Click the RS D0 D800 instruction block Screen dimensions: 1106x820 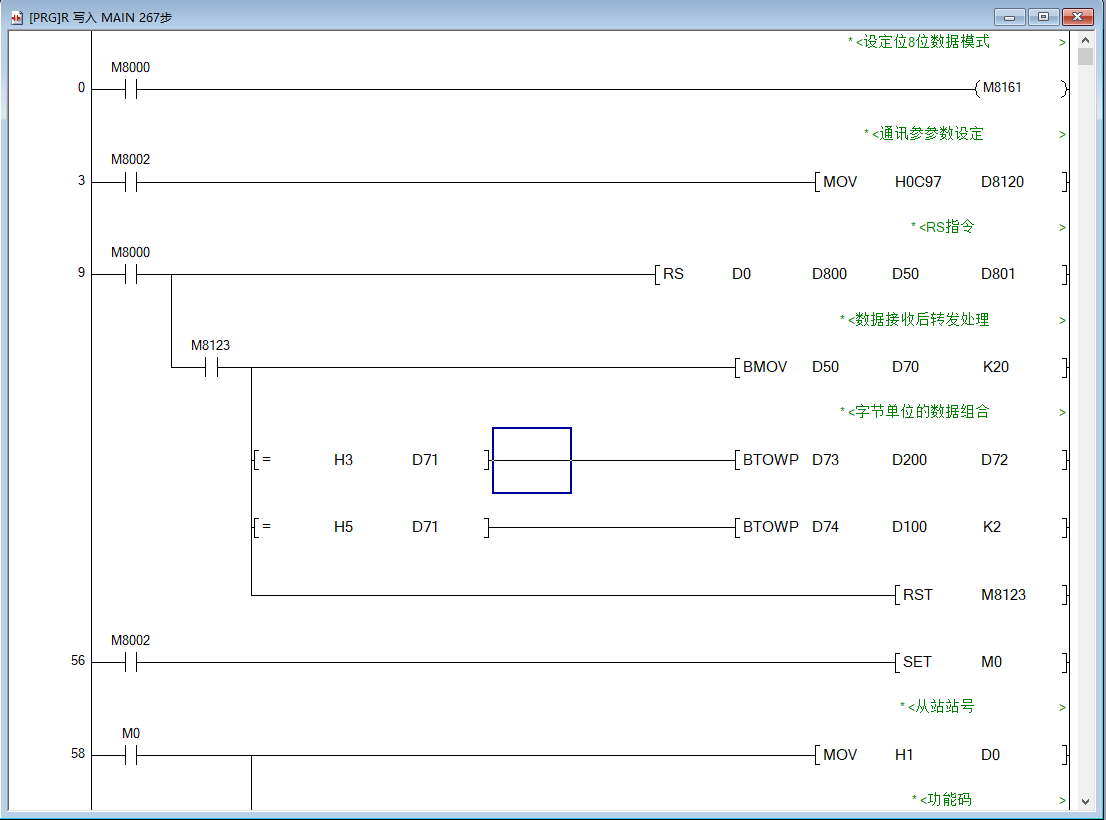point(860,274)
